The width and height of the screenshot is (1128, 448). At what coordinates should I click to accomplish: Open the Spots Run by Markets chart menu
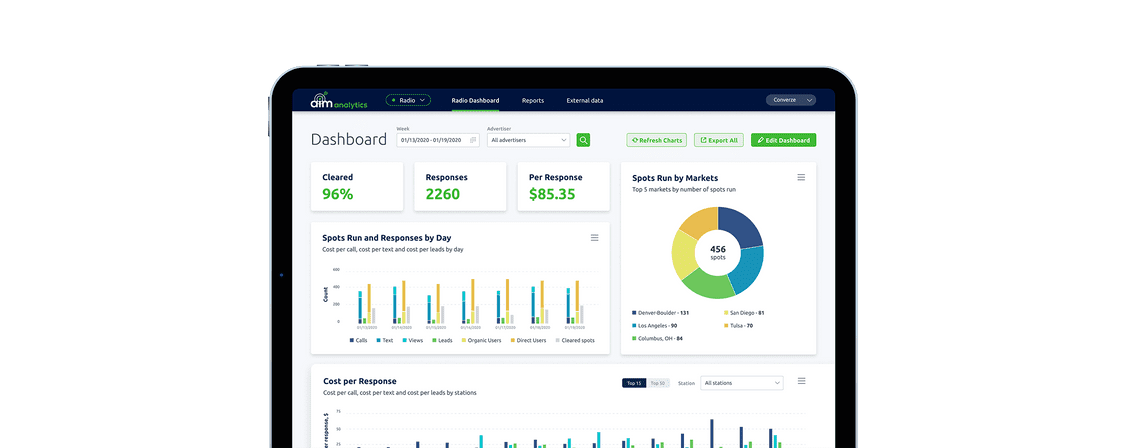(801, 177)
